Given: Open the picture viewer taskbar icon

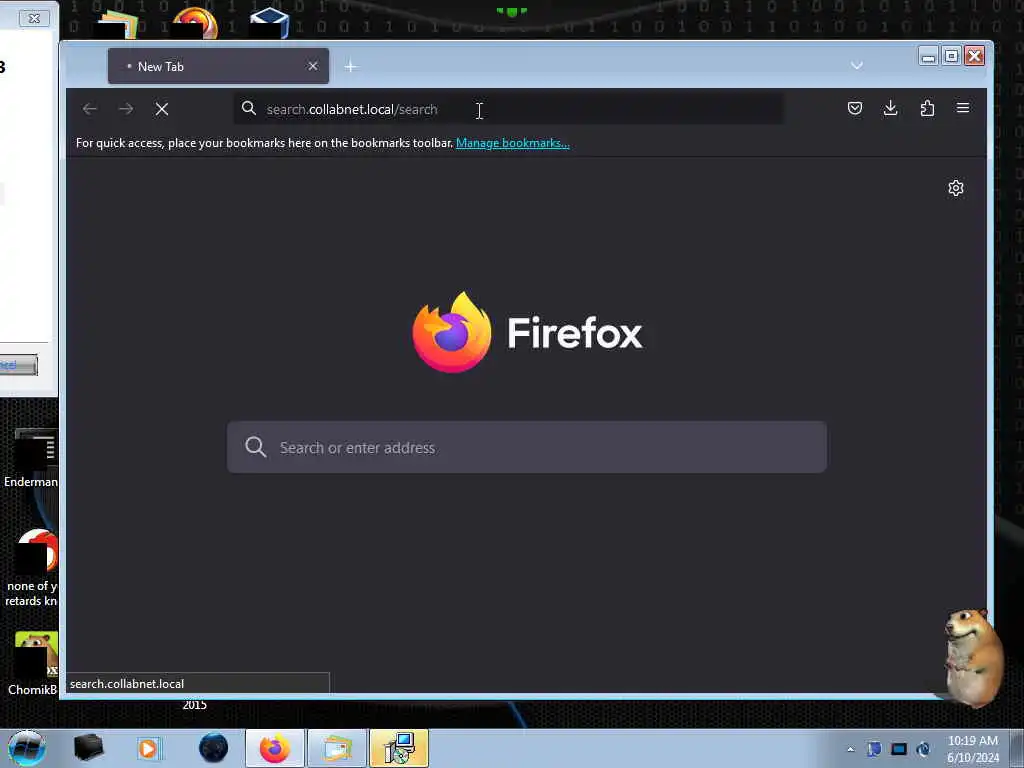Looking at the screenshot, I should click(x=337, y=748).
